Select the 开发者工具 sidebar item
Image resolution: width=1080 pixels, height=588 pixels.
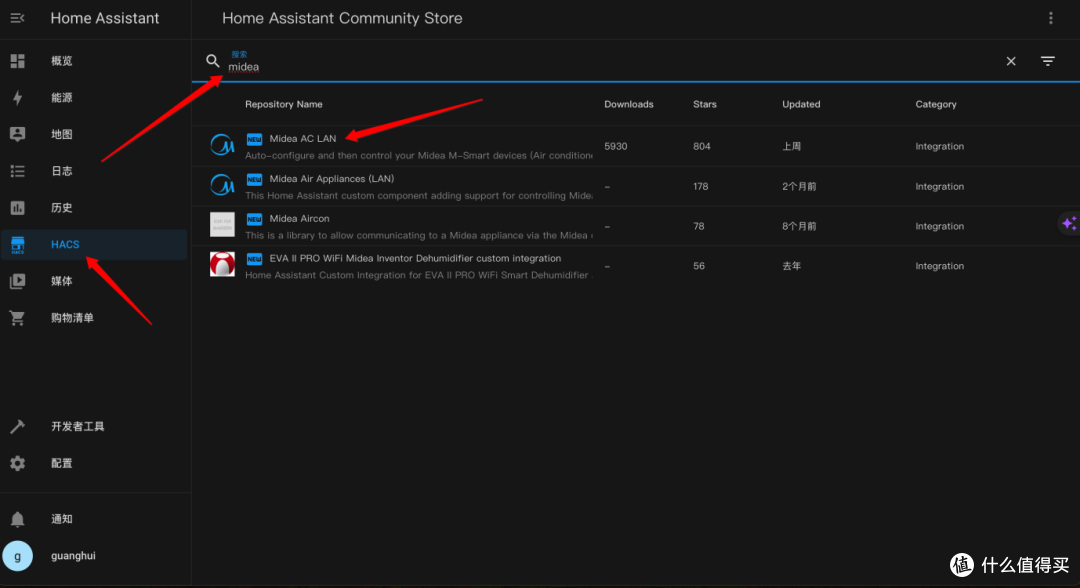click(95, 426)
